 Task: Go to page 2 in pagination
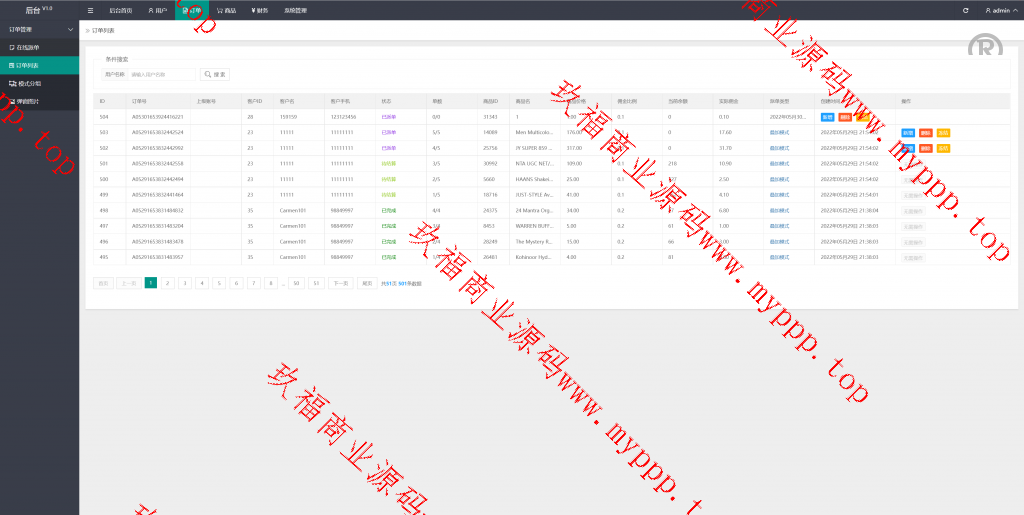point(167,283)
